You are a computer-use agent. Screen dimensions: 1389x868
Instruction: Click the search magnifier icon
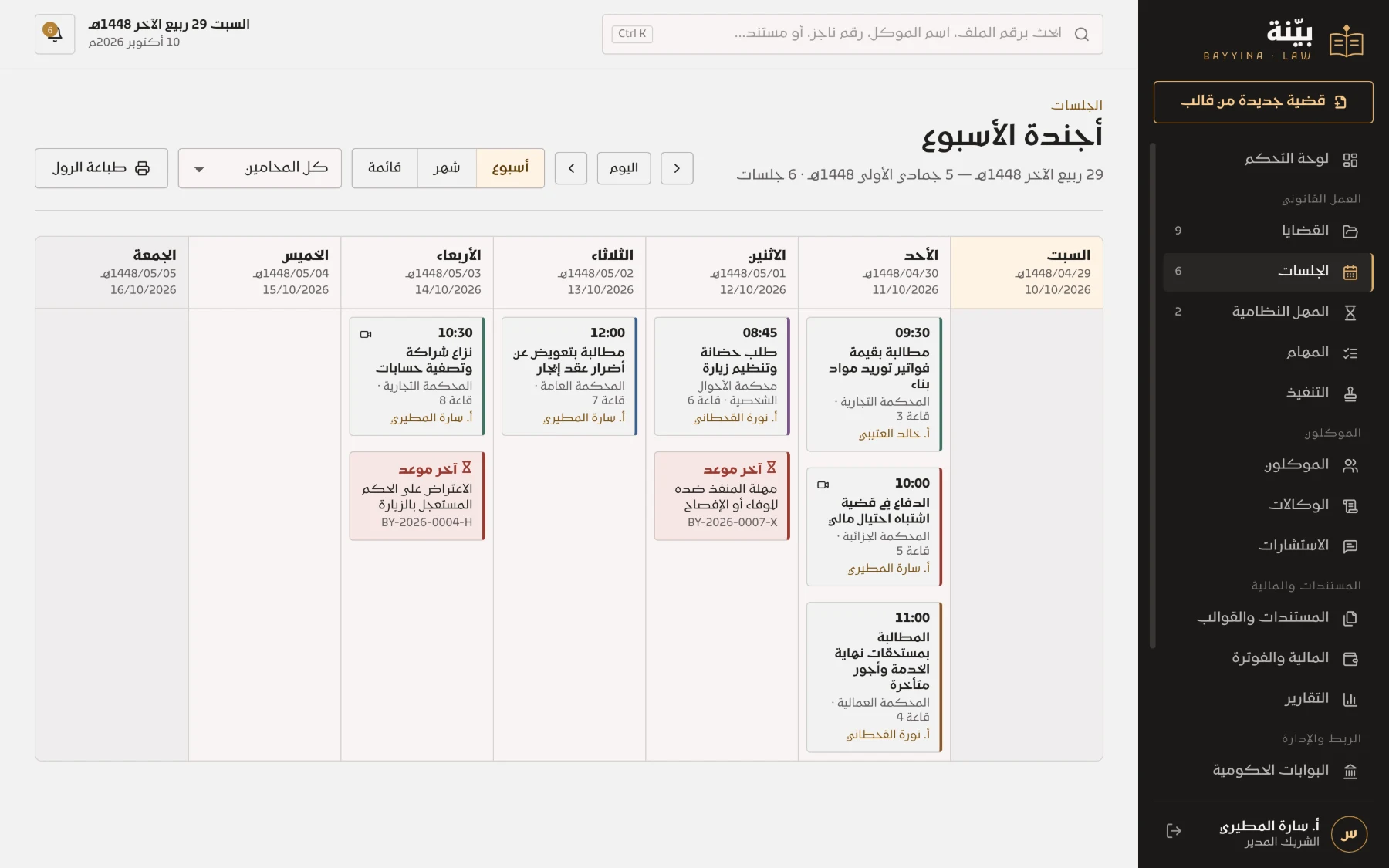coord(1081,34)
